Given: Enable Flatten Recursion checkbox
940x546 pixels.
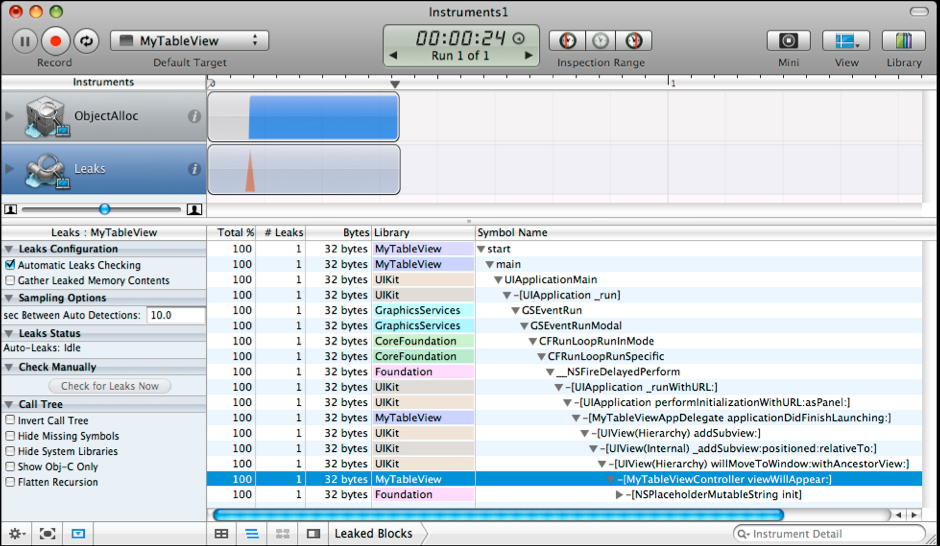Looking at the screenshot, I should pos(10,482).
